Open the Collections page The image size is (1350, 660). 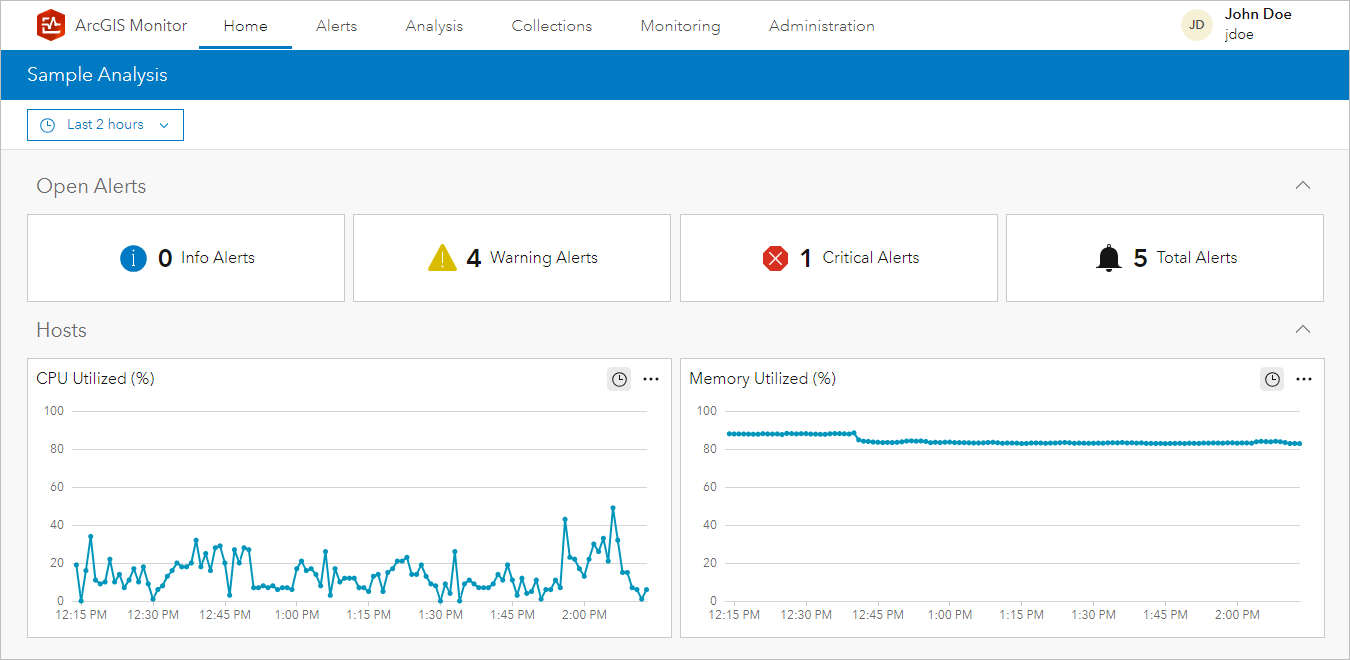coord(551,25)
